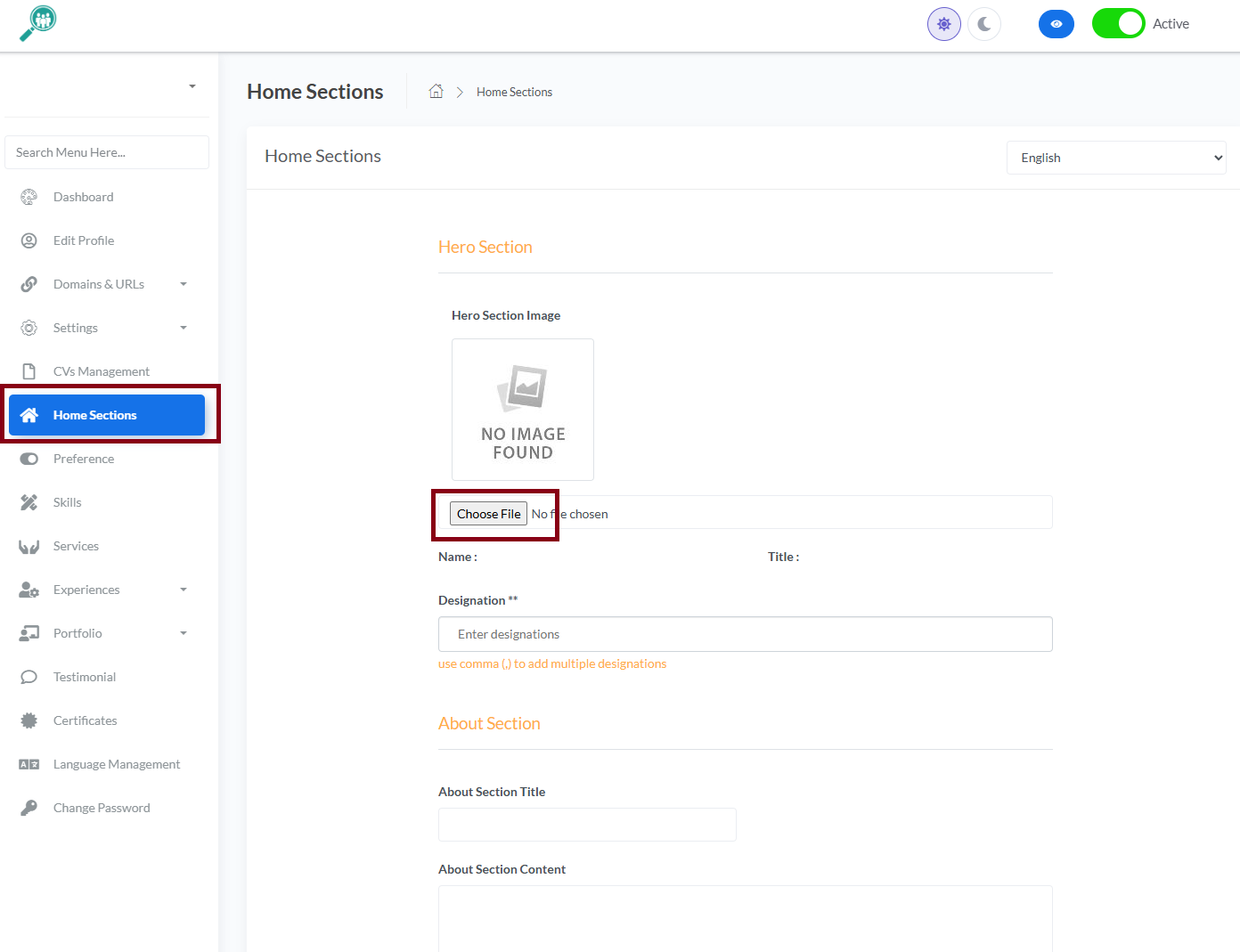Click the blue eye preview button
This screenshot has width=1240, height=952.
(1056, 24)
